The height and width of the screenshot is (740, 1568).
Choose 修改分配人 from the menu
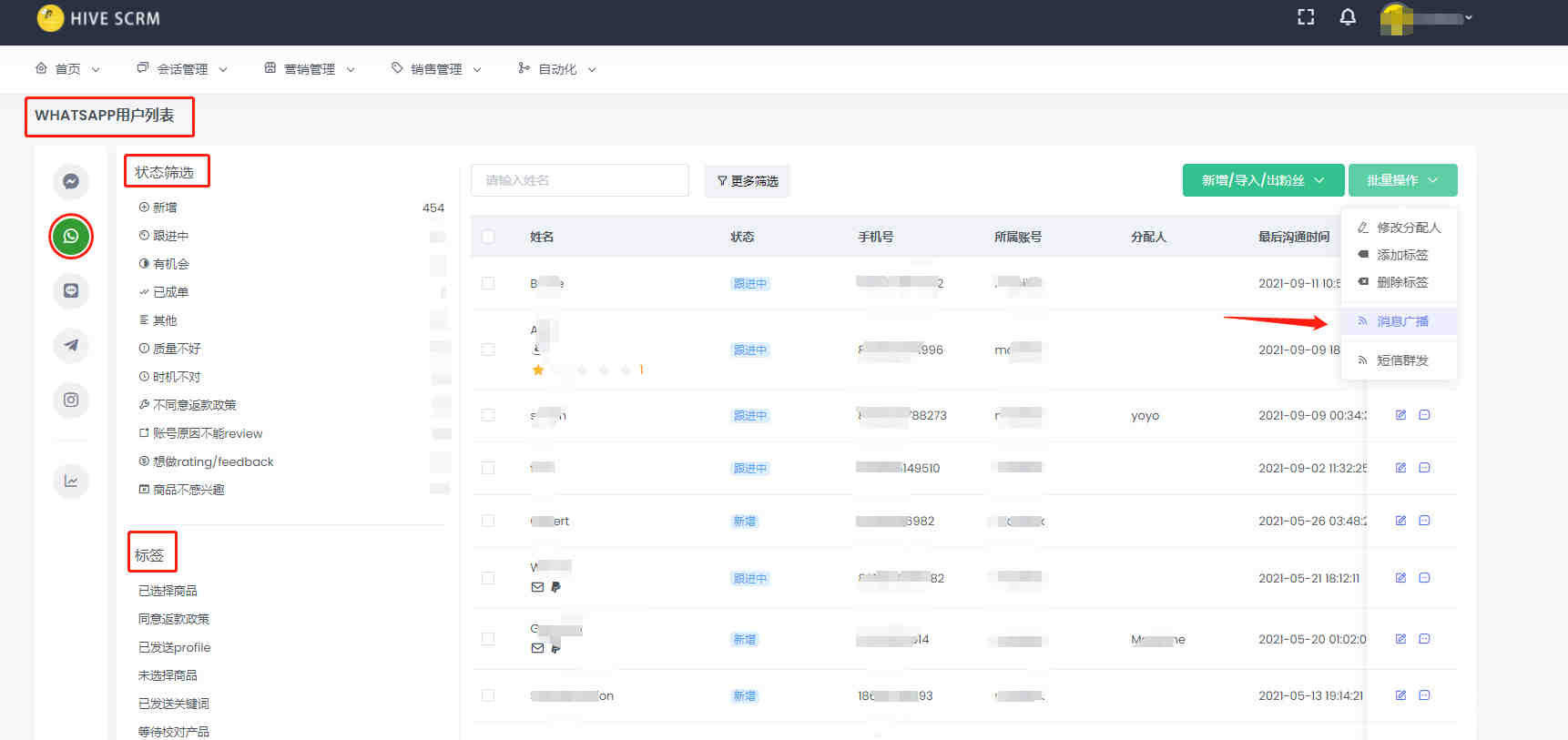point(1399,228)
